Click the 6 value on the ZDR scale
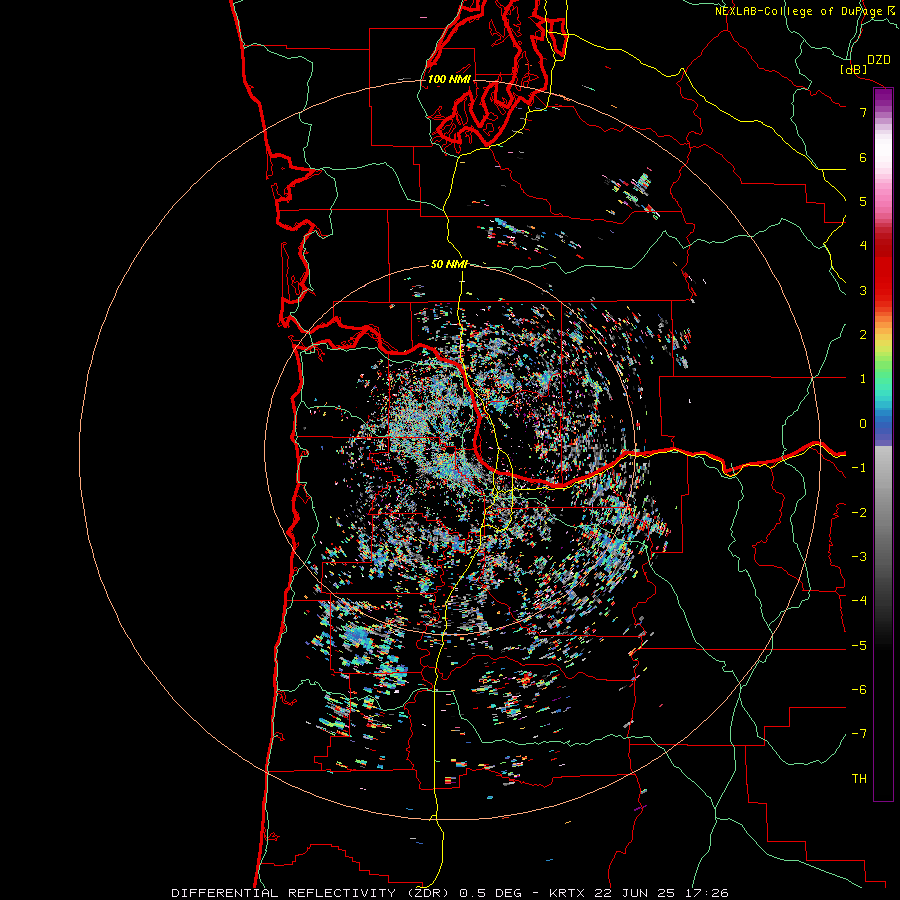The width and height of the screenshot is (900, 900). coord(863,157)
